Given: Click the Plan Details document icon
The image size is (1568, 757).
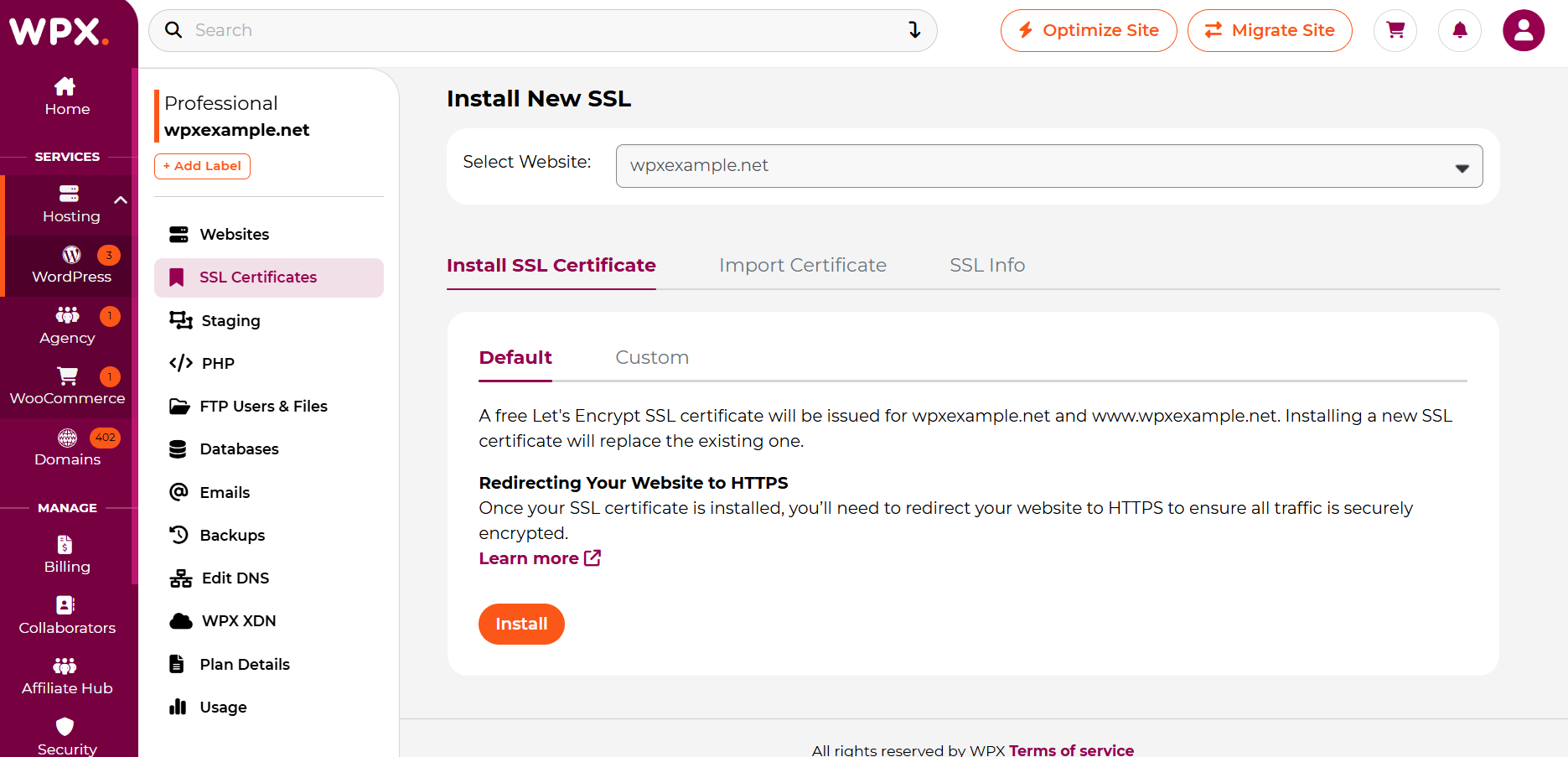Looking at the screenshot, I should pos(177,664).
